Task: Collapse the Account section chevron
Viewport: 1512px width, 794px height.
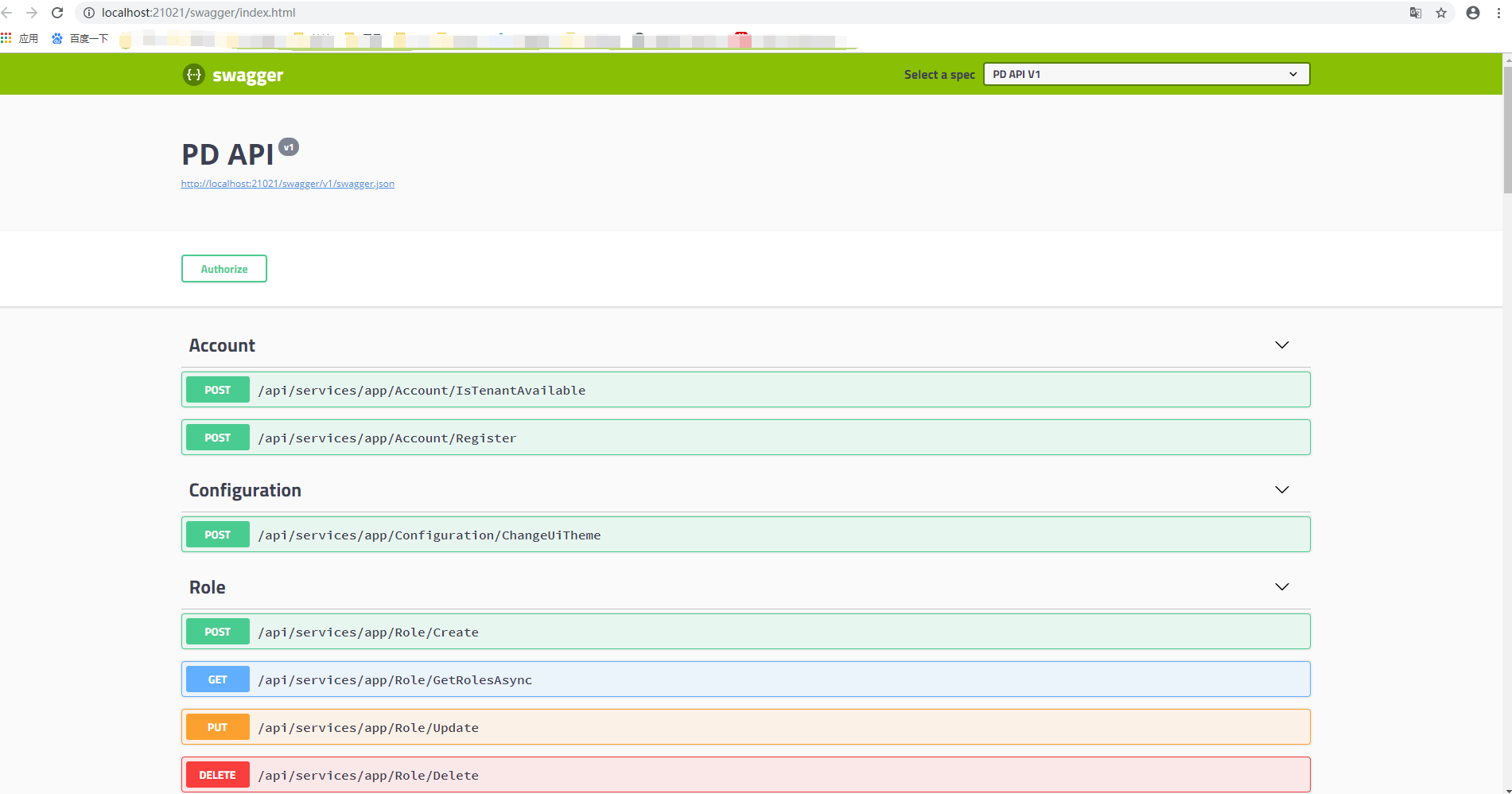Action: [1281, 344]
